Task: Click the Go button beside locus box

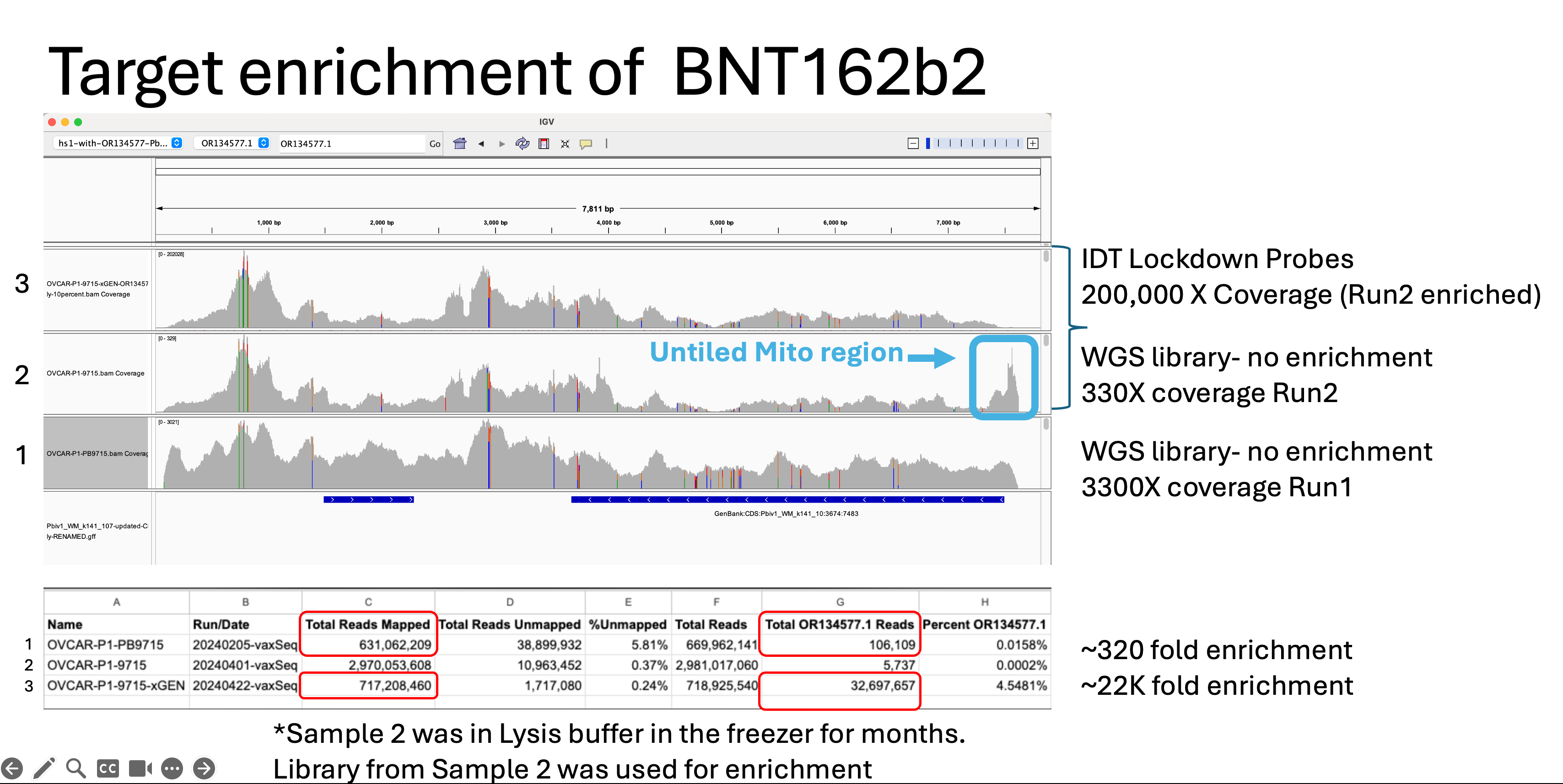Action: coord(434,144)
